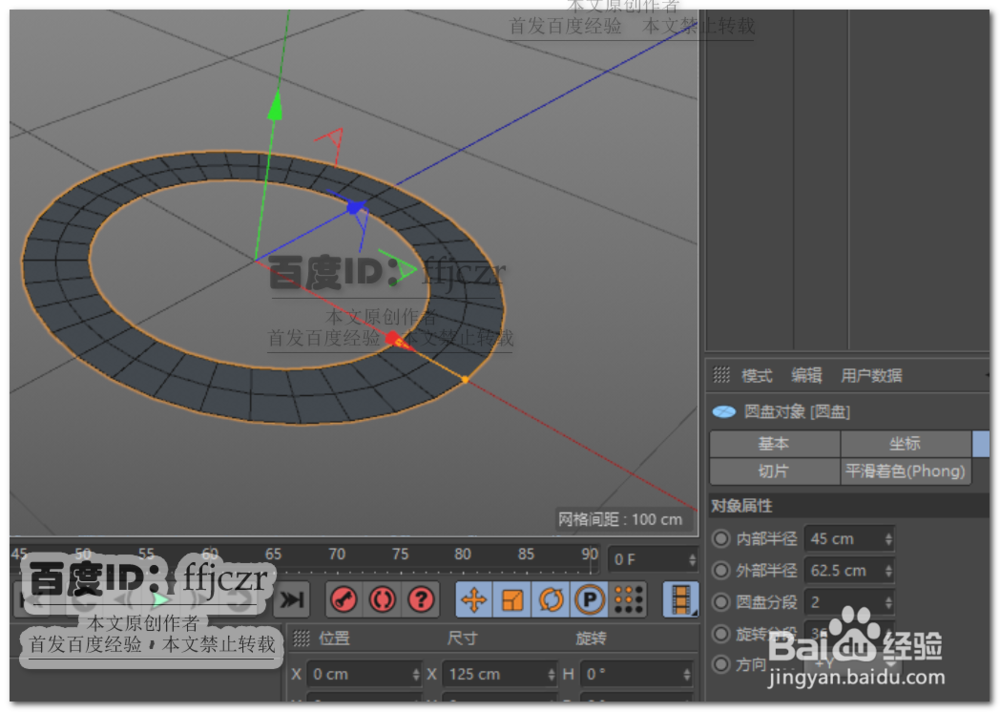Click the 对象属性 section header
The height and width of the screenshot is (712, 1000).
(x=742, y=506)
